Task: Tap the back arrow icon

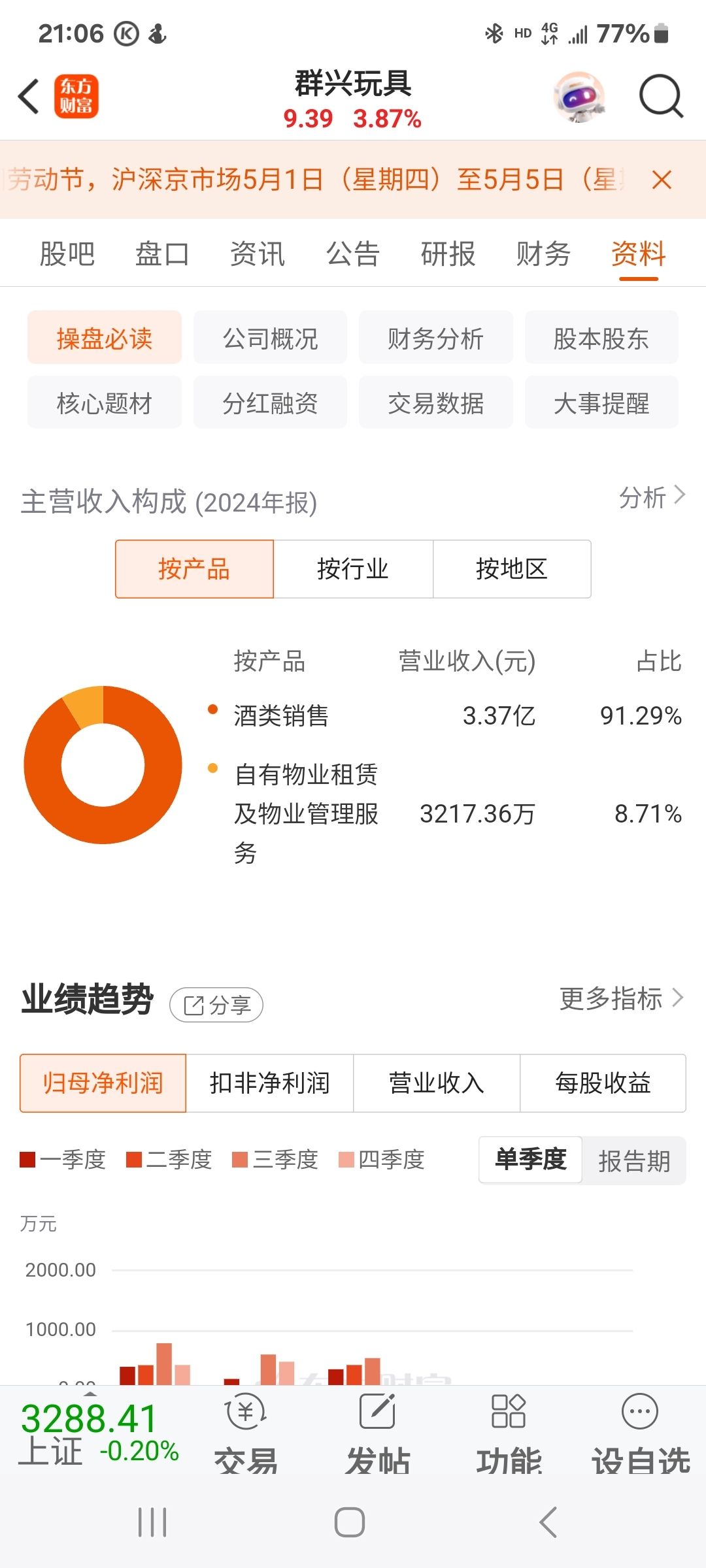Action: [x=29, y=97]
